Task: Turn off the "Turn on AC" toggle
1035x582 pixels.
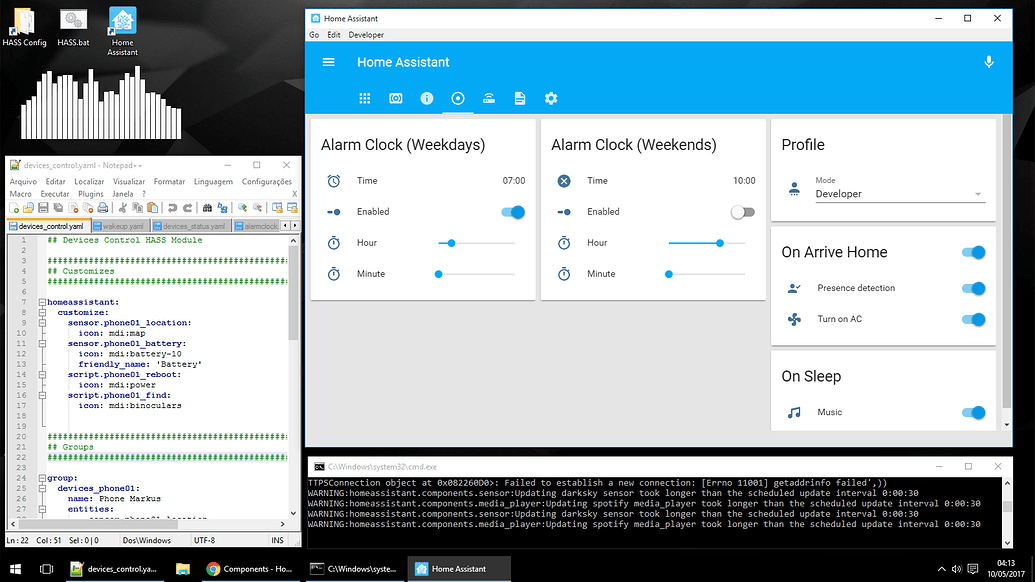Action: tap(973, 320)
